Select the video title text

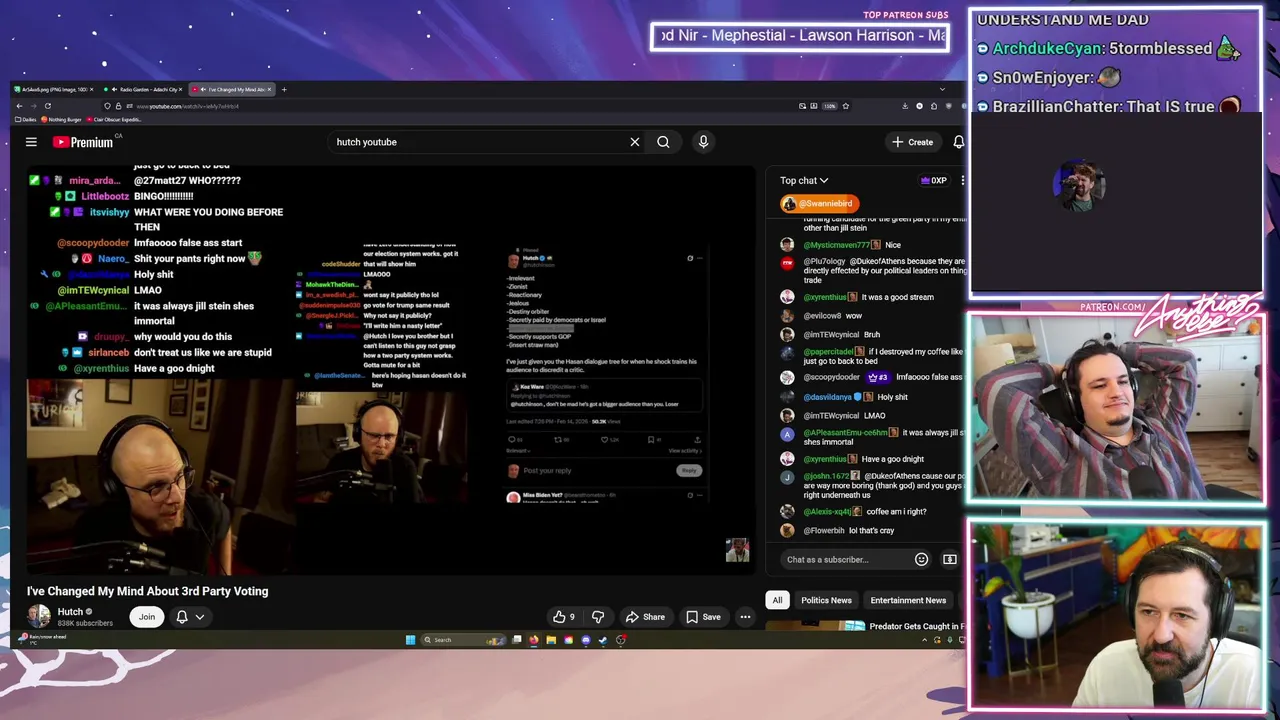(x=148, y=591)
